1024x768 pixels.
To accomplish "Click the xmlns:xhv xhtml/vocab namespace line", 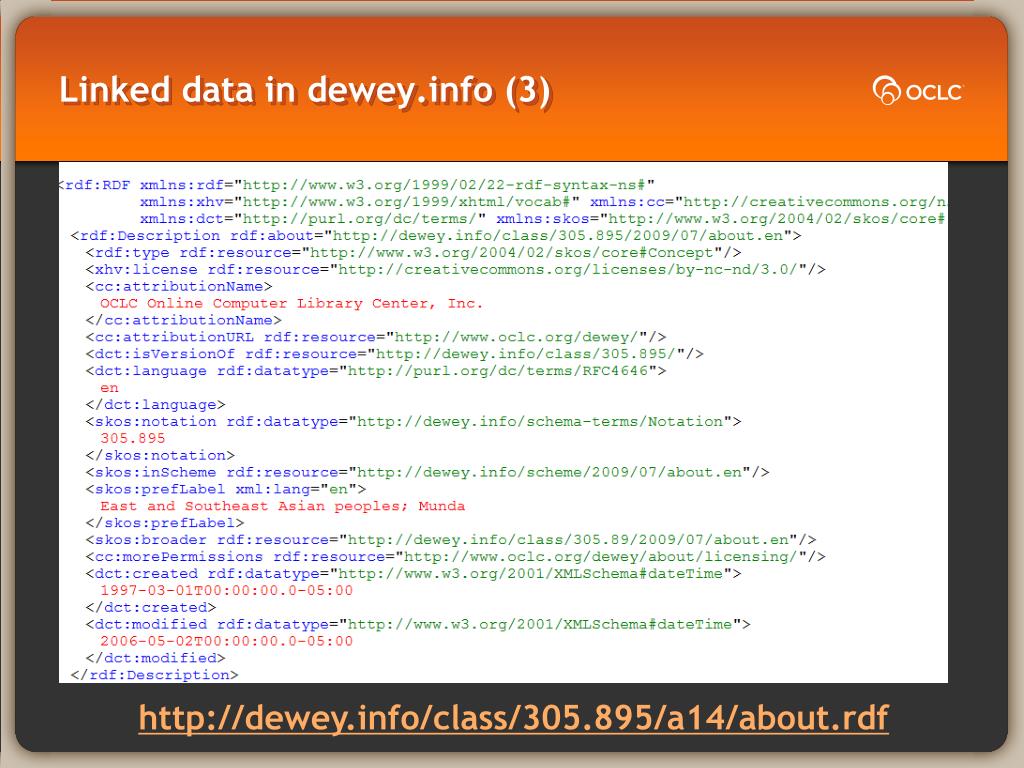I will 543,202.
